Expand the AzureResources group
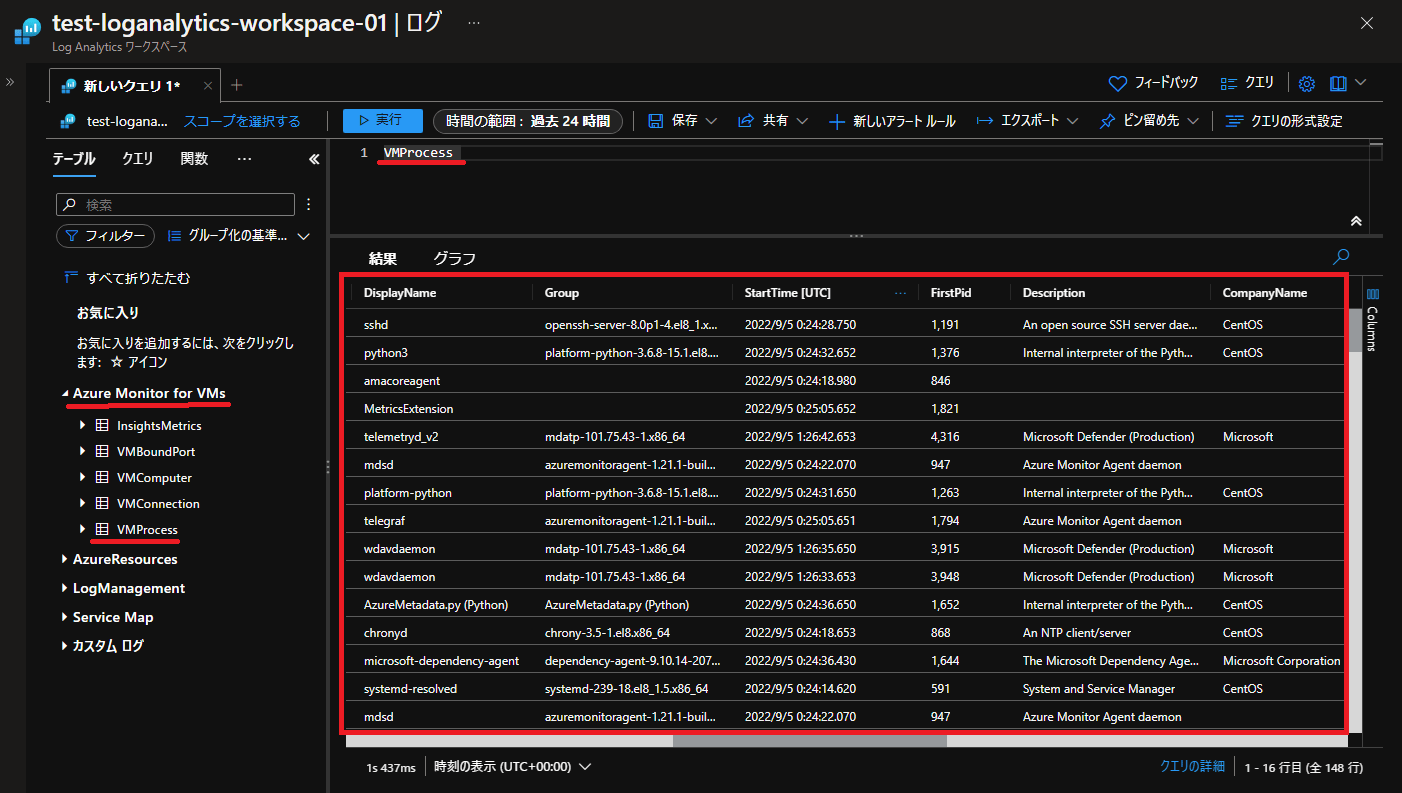 65,560
